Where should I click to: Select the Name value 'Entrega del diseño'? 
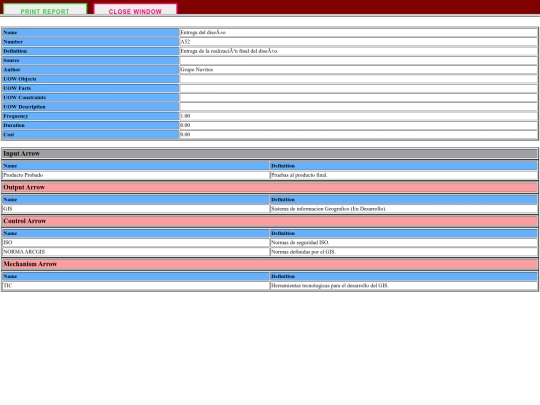point(203,32)
